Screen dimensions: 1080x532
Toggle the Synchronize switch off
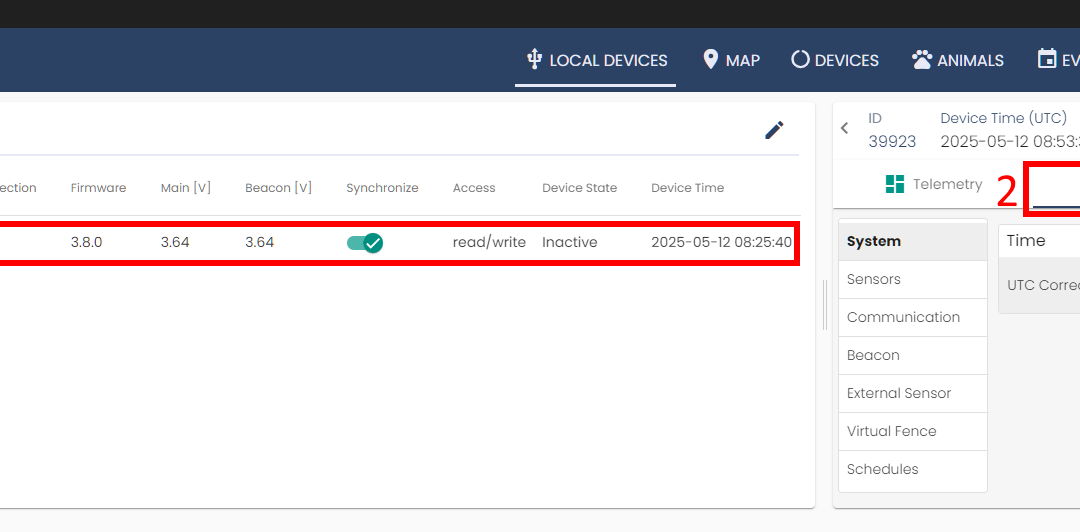click(365, 242)
